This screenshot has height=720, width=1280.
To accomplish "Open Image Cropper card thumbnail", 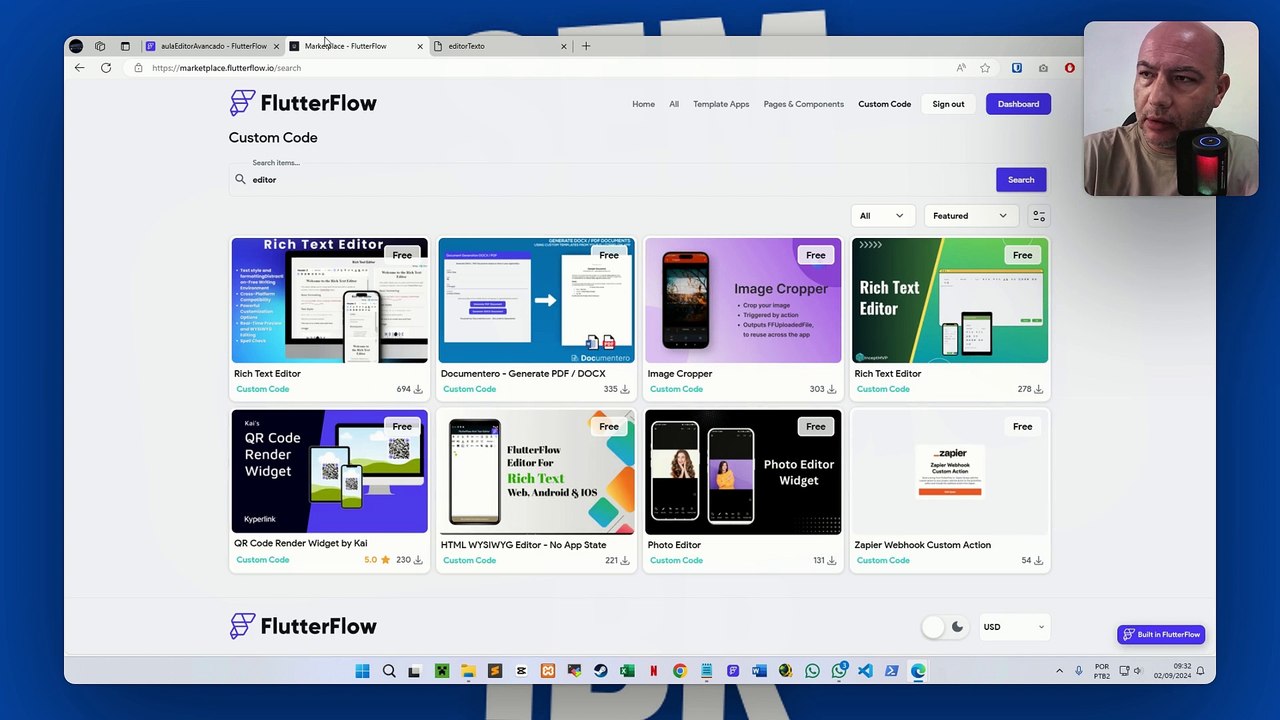I will [743, 300].
